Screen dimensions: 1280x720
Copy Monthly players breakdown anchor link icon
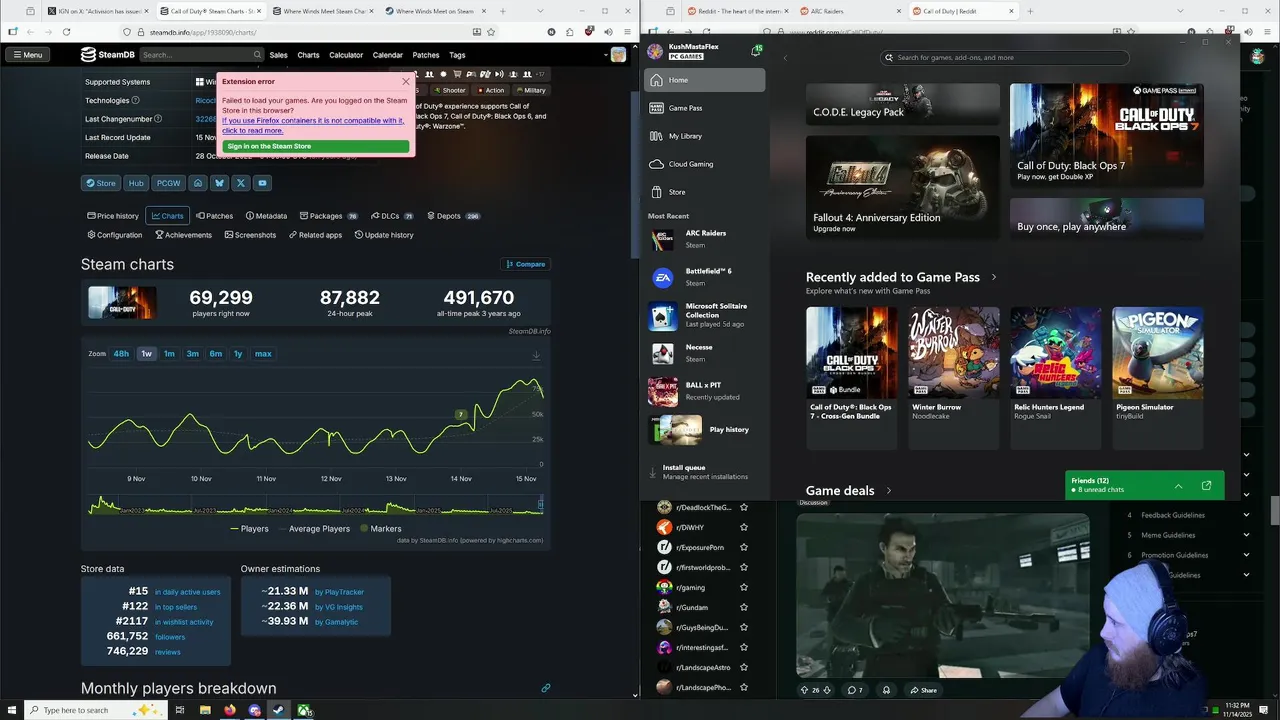(546, 688)
